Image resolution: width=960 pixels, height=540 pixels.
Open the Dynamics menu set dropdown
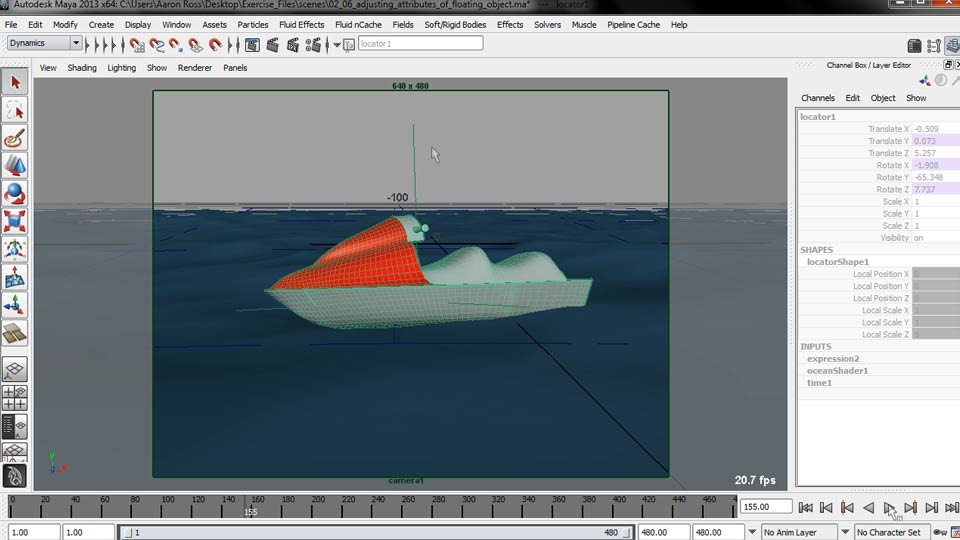point(44,43)
